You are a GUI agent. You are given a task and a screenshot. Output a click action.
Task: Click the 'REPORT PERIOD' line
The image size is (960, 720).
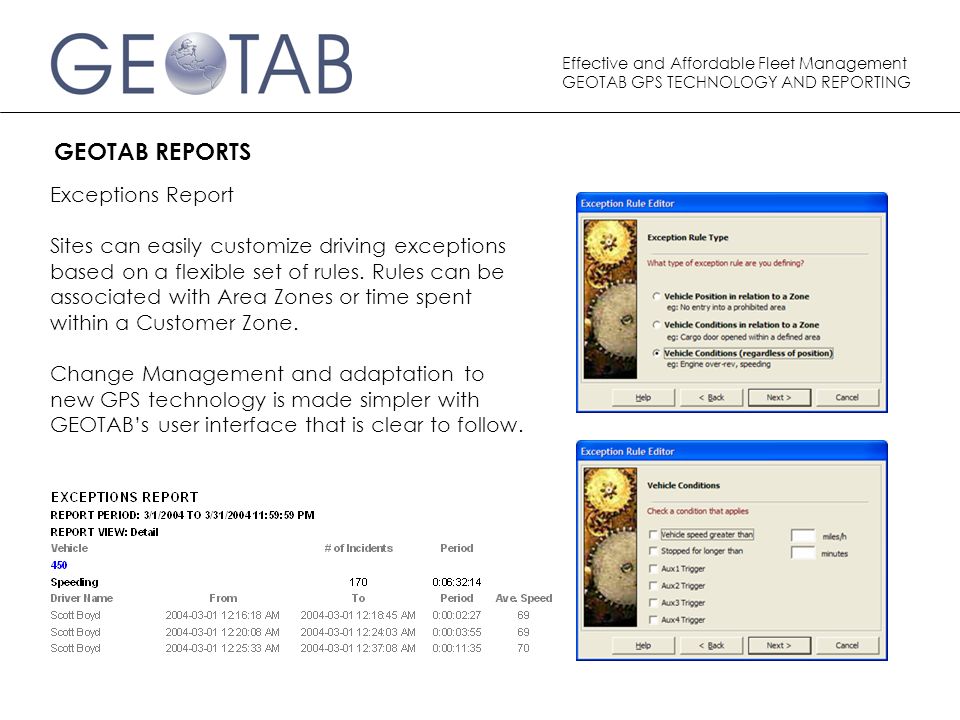pyautogui.click(x=182, y=515)
